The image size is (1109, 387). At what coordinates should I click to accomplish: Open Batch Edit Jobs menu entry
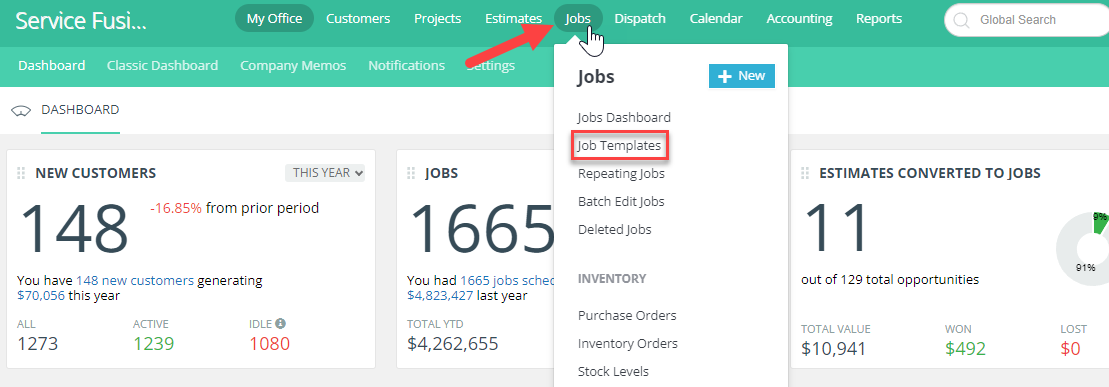621,202
